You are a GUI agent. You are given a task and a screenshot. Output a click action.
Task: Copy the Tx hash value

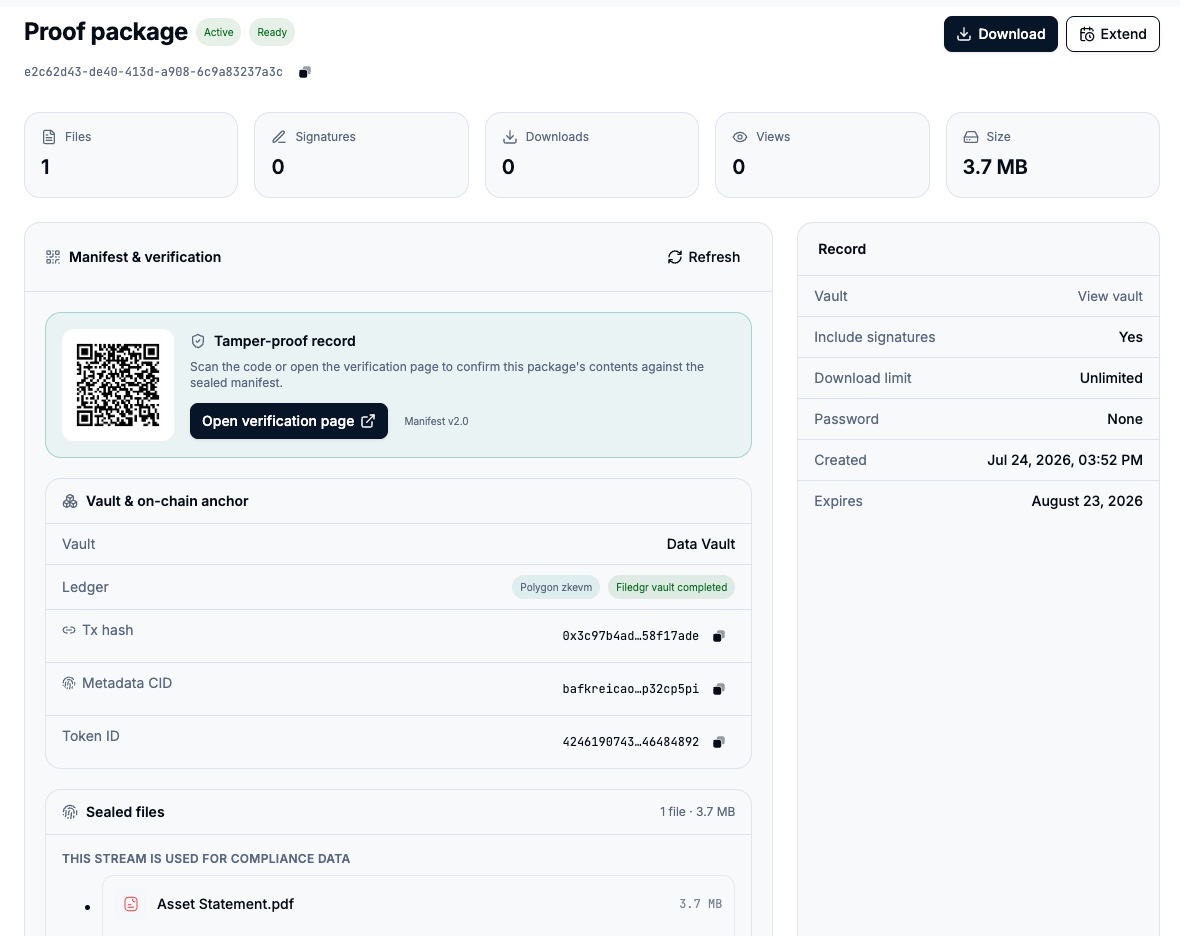pyautogui.click(x=719, y=637)
